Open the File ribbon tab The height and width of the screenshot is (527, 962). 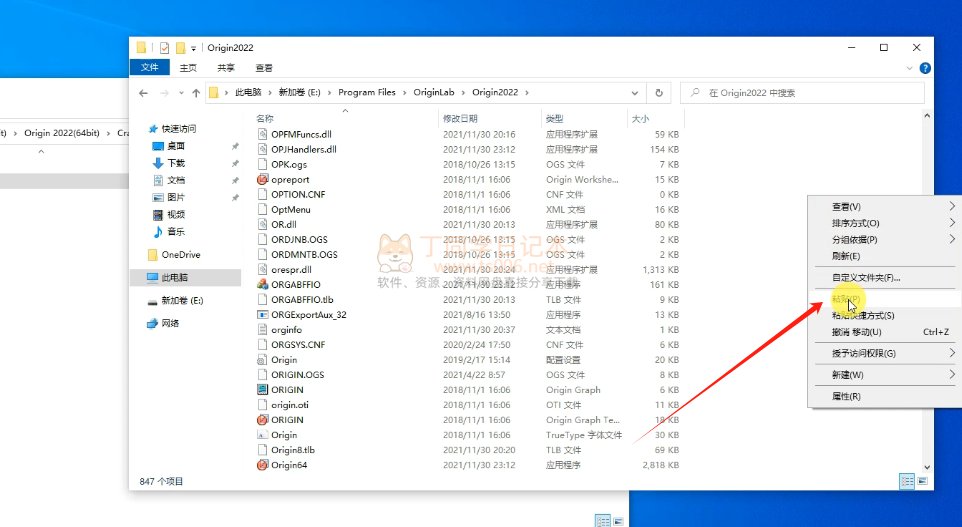pyautogui.click(x=150, y=67)
